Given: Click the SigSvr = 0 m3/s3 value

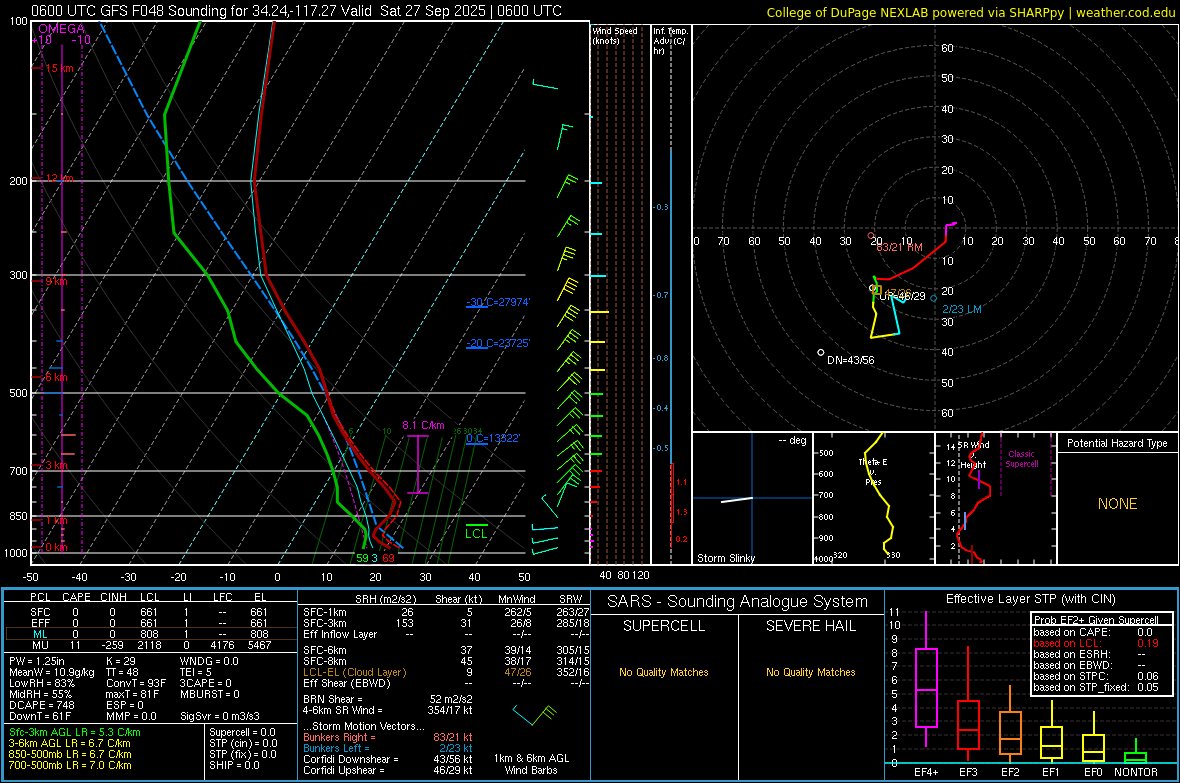Looking at the screenshot, I should coord(220,716).
